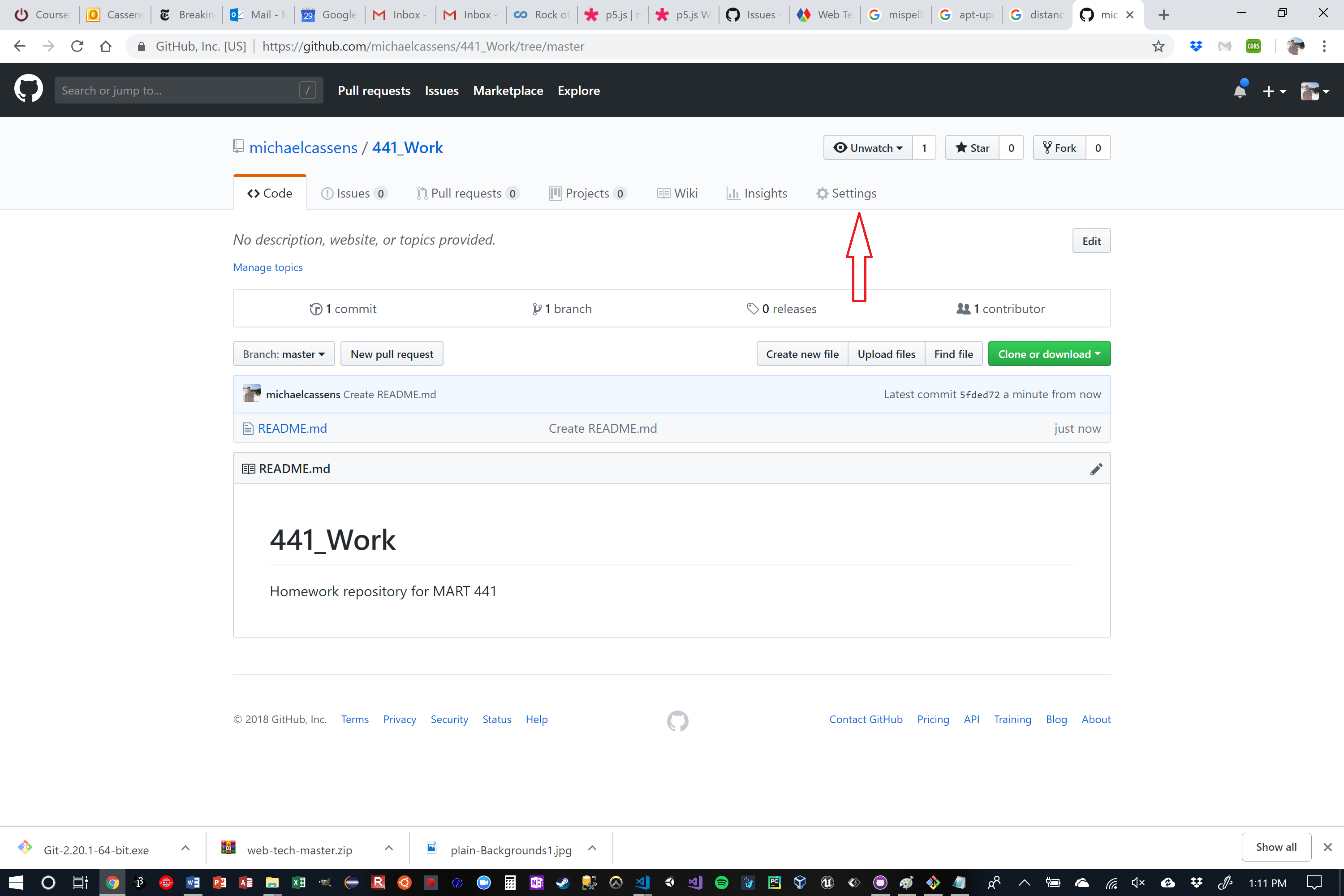Click the volume muted icon in system tray
The width and height of the screenshot is (1344, 896).
click(x=1138, y=882)
